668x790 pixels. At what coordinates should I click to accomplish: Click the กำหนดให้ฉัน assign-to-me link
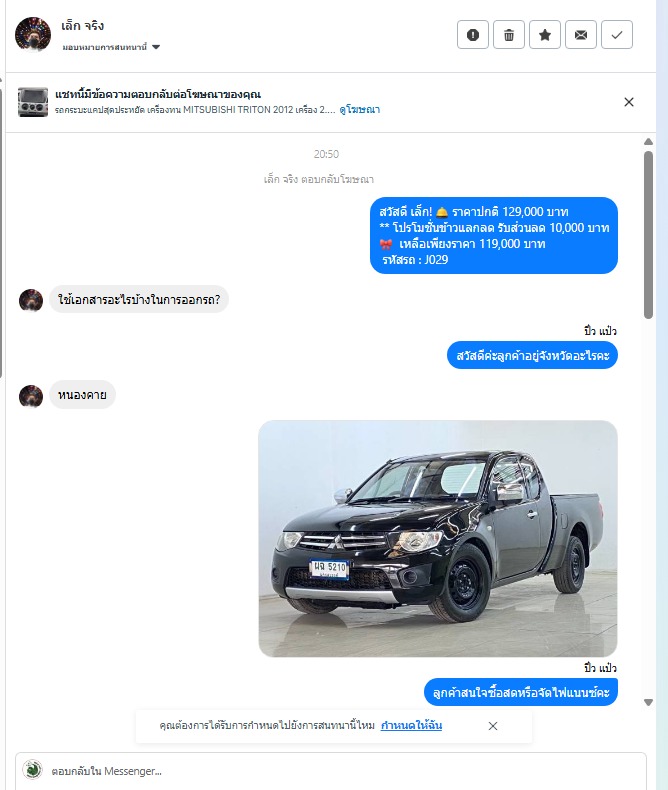pyautogui.click(x=411, y=726)
